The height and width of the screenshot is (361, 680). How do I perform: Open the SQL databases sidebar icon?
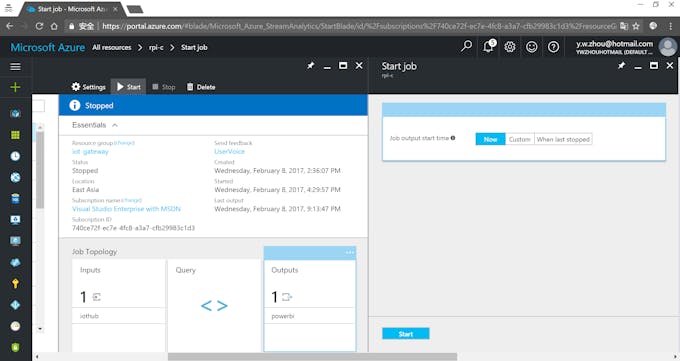[15, 199]
